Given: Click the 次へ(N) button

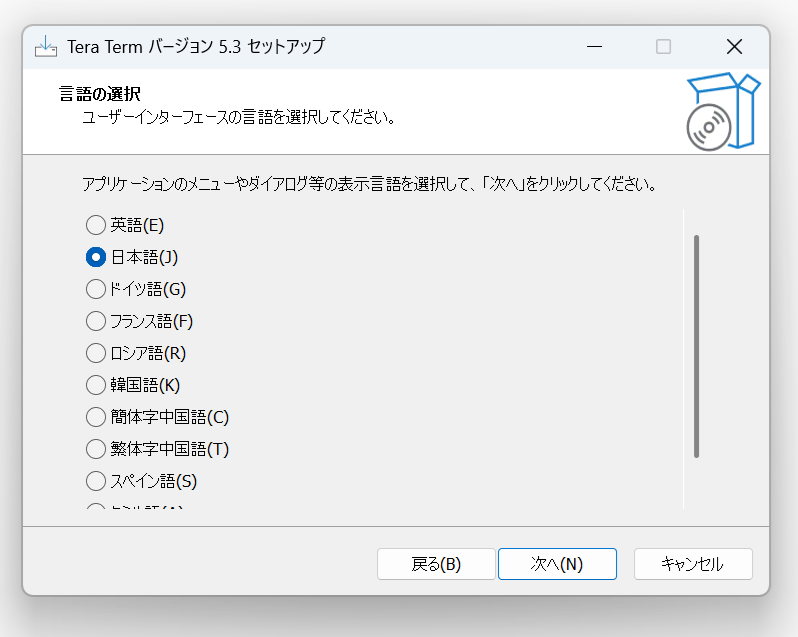Looking at the screenshot, I should pos(557,564).
